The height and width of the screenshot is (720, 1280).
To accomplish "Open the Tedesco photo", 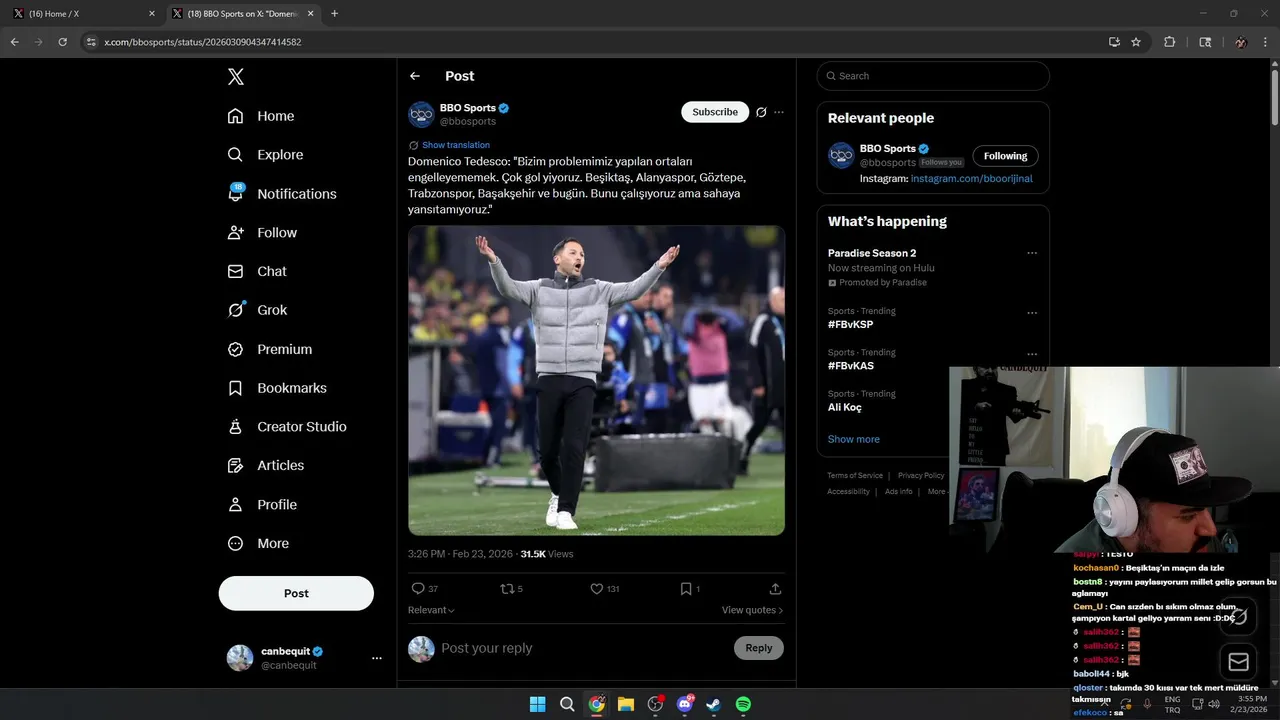I will (596, 380).
